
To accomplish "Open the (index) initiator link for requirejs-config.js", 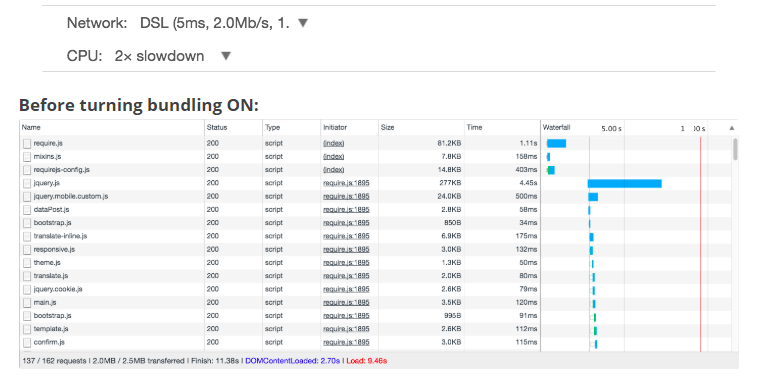I will [x=333, y=170].
